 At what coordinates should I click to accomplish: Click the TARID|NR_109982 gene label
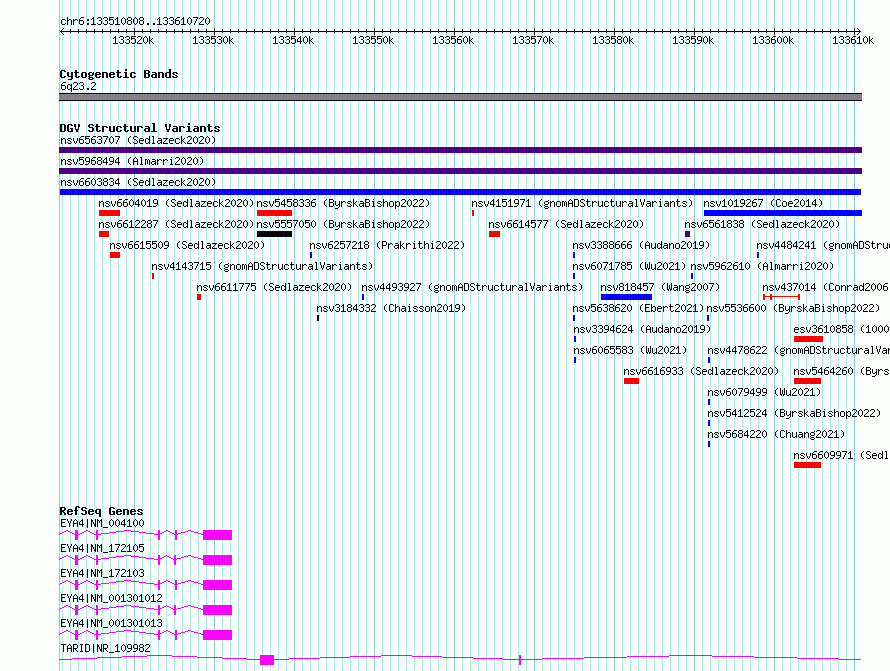point(106,648)
